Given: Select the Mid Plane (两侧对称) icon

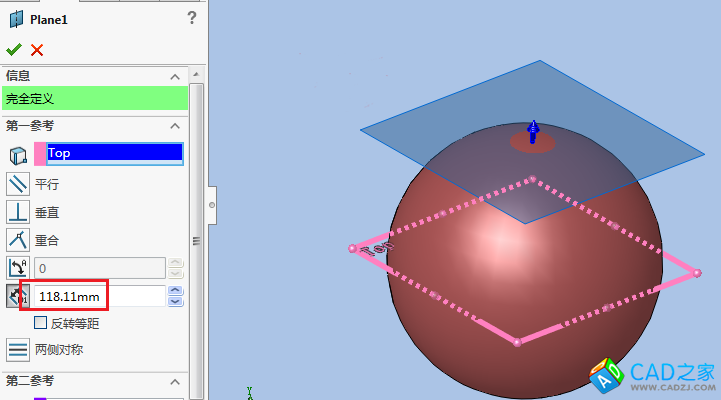Looking at the screenshot, I should click(18, 350).
